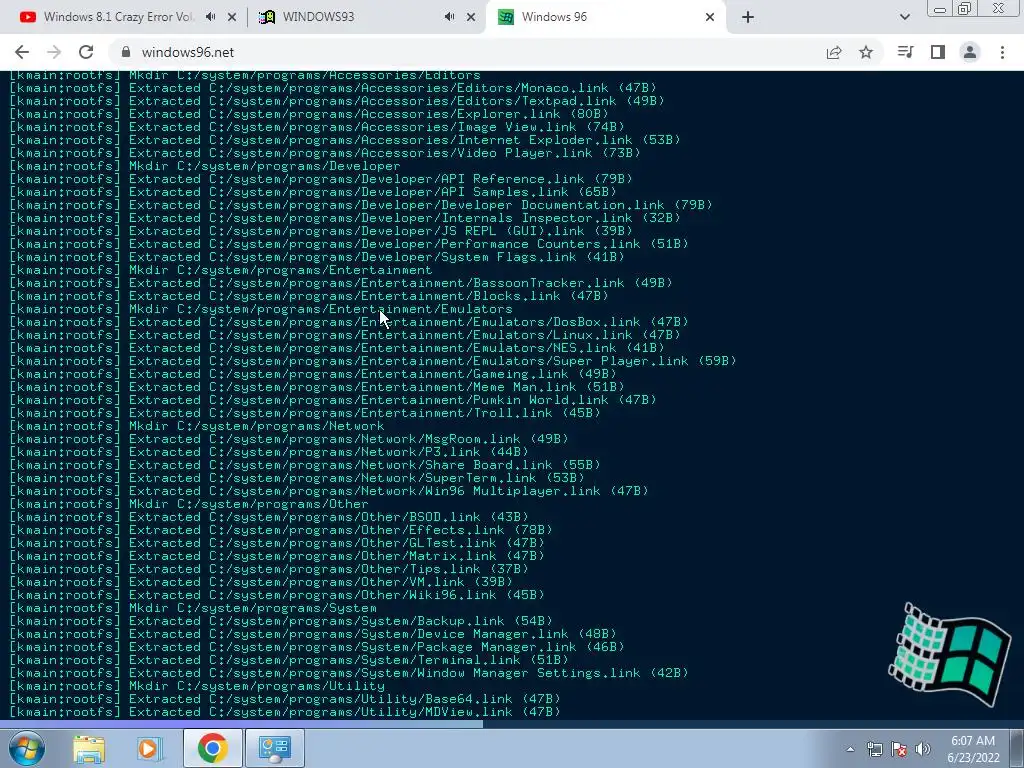
Task: Click the Textpad.link extracted line
Action: point(337,101)
